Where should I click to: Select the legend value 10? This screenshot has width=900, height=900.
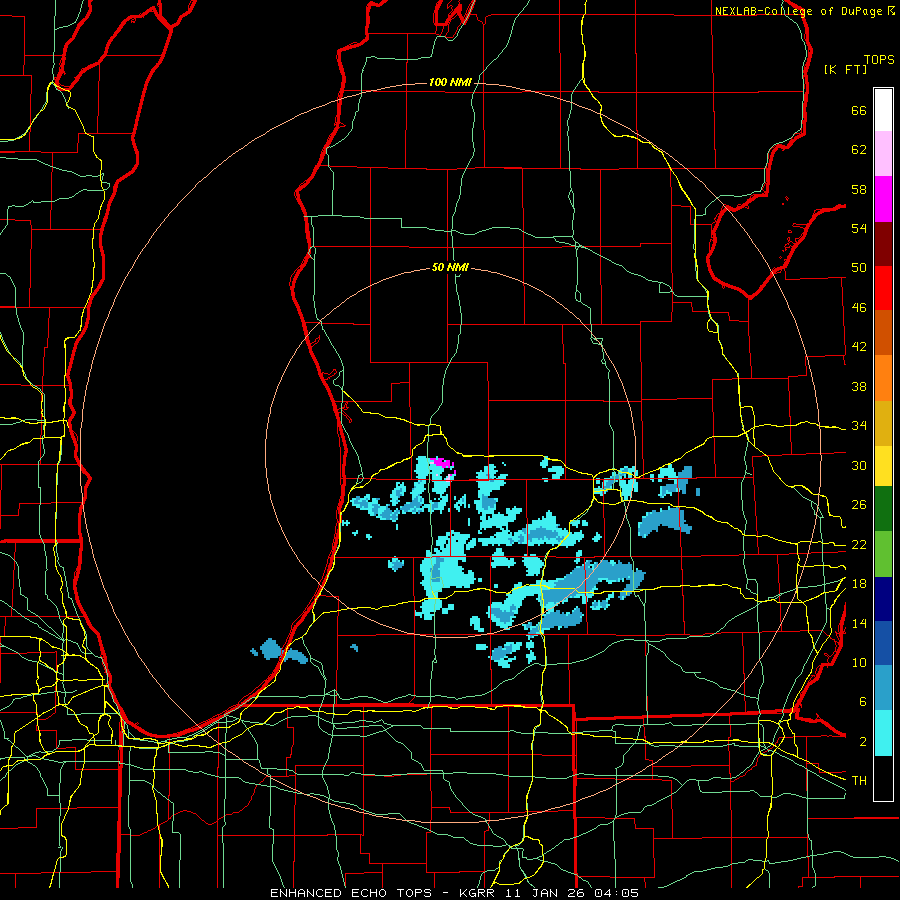(859, 662)
